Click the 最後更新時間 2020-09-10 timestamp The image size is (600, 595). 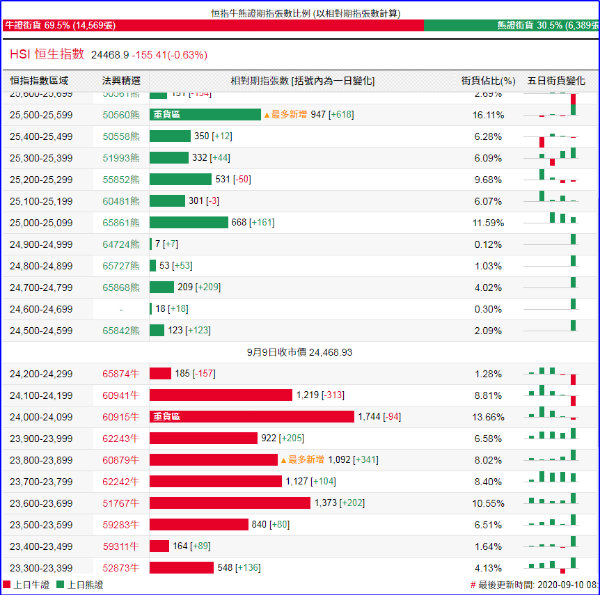coord(534,585)
